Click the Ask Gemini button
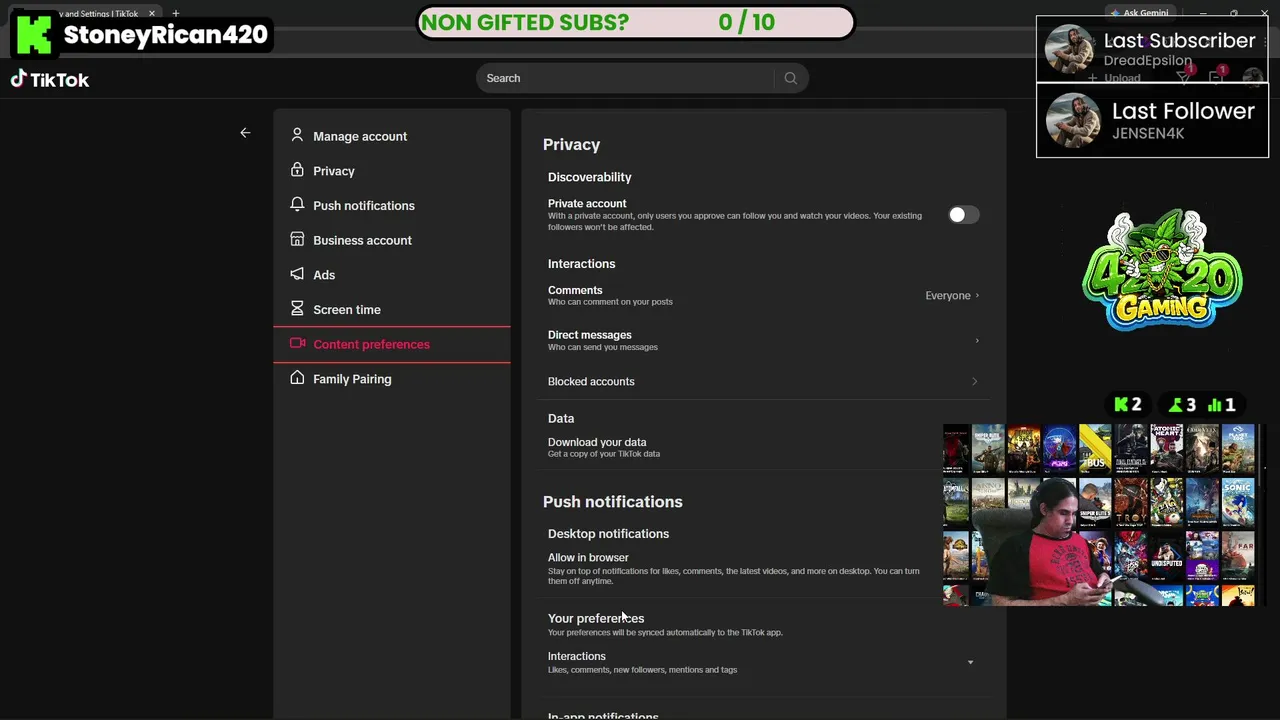This screenshot has height=720, width=1280. coord(1140,13)
